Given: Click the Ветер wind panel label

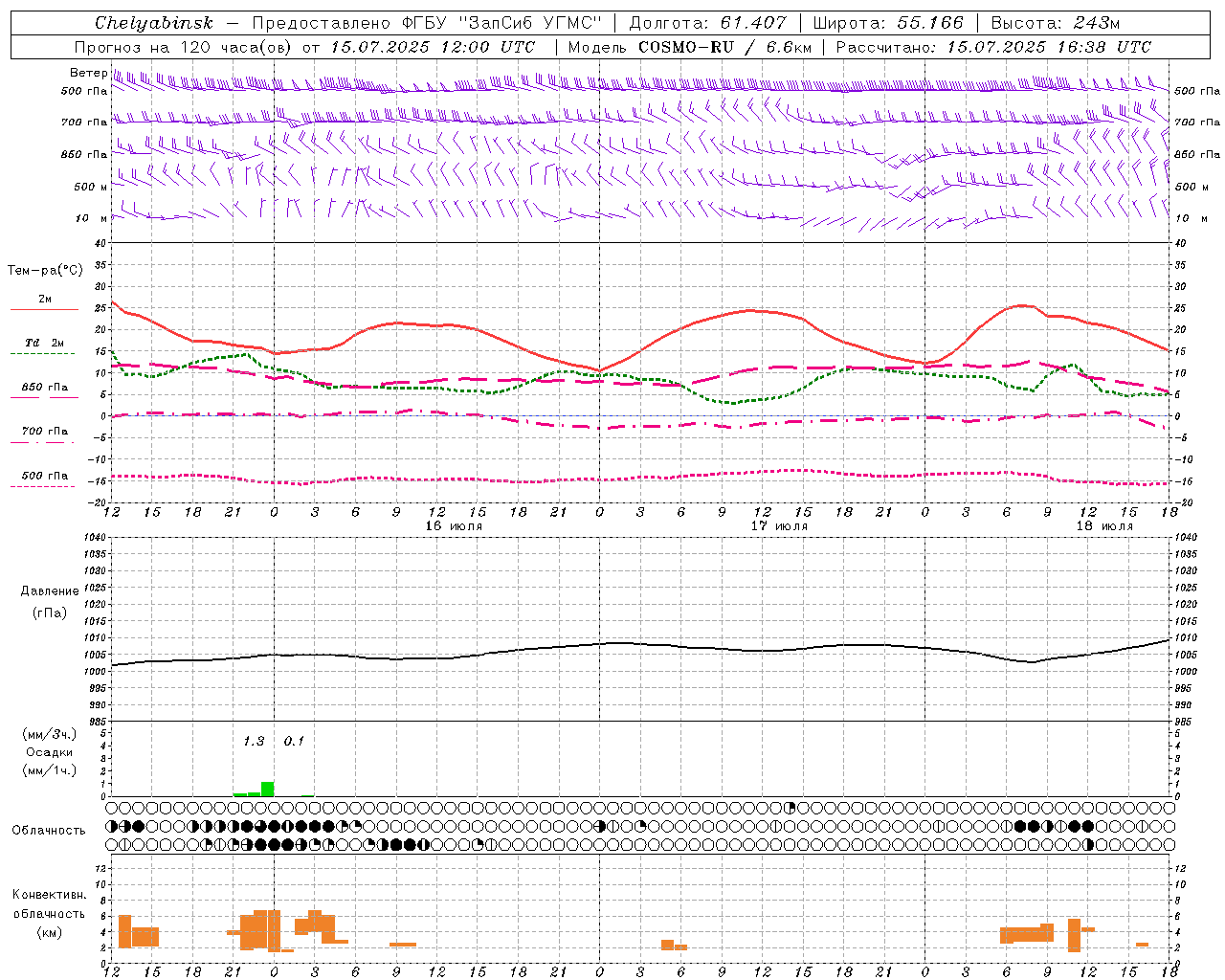Looking at the screenshot, I should coord(88,73).
